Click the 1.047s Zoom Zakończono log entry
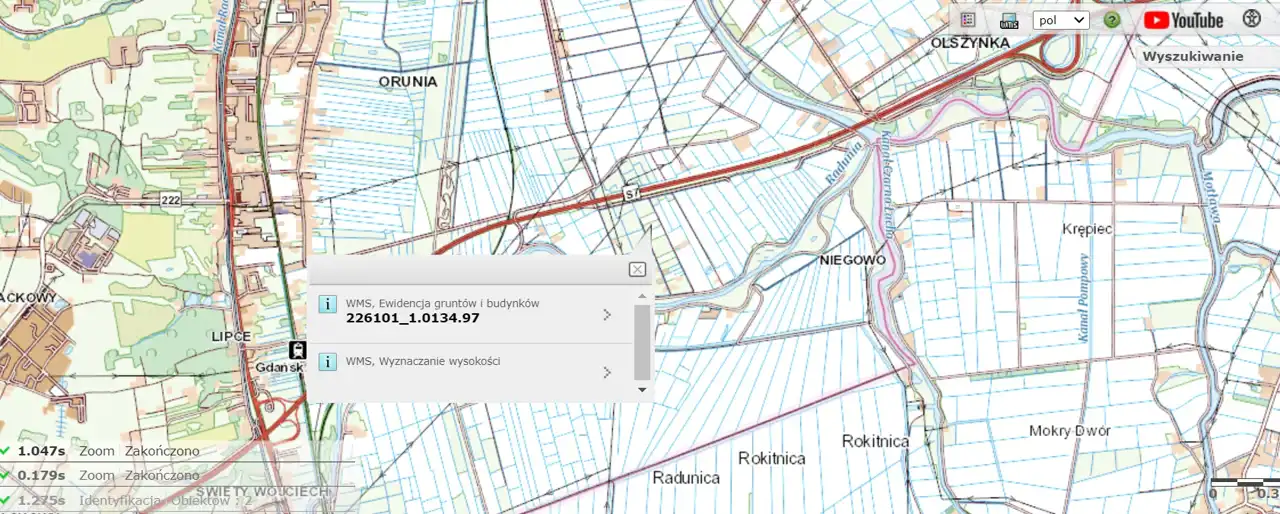Viewport: 1280px width, 514px height. [108, 451]
